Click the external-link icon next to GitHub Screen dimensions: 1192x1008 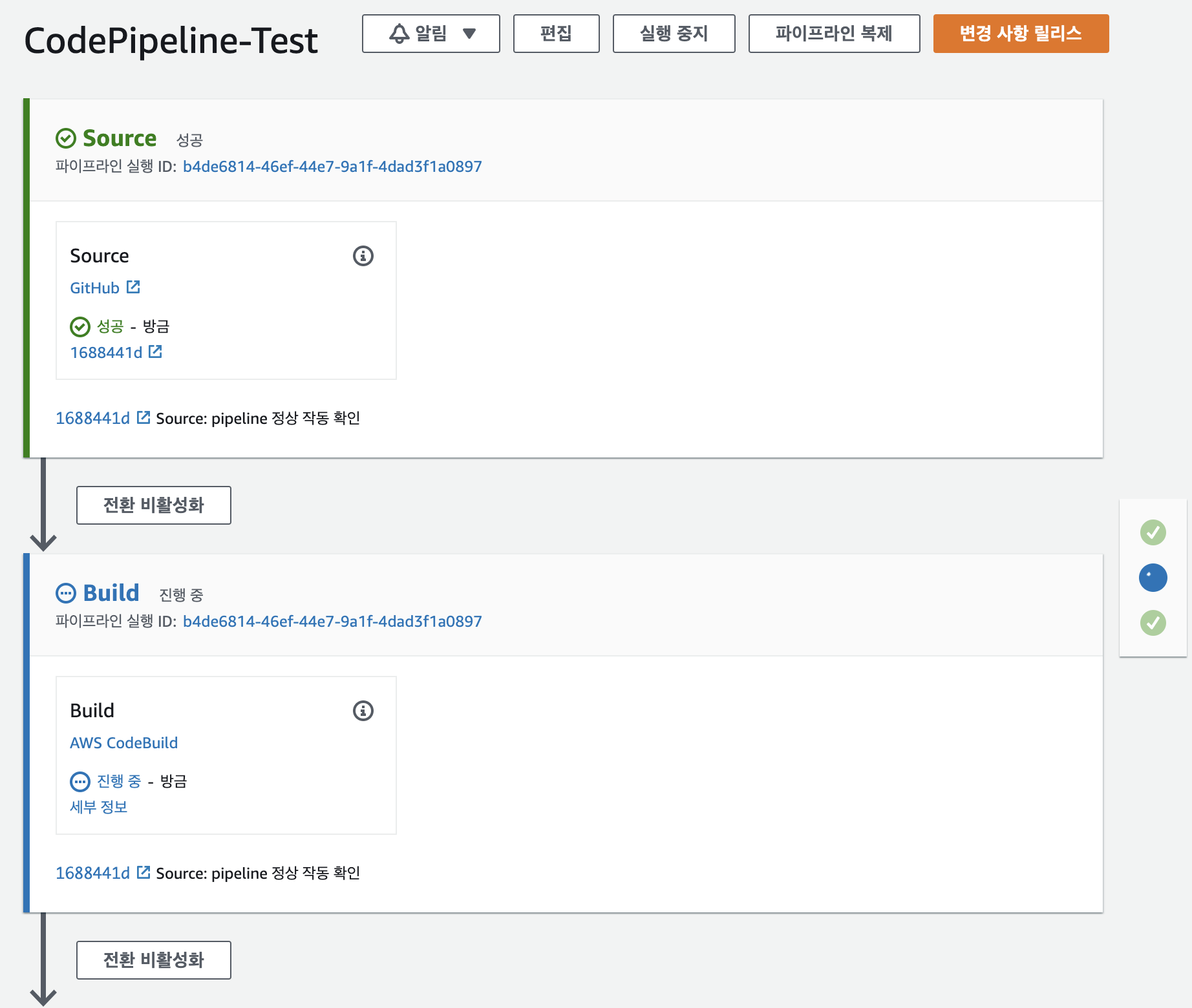click(x=133, y=287)
